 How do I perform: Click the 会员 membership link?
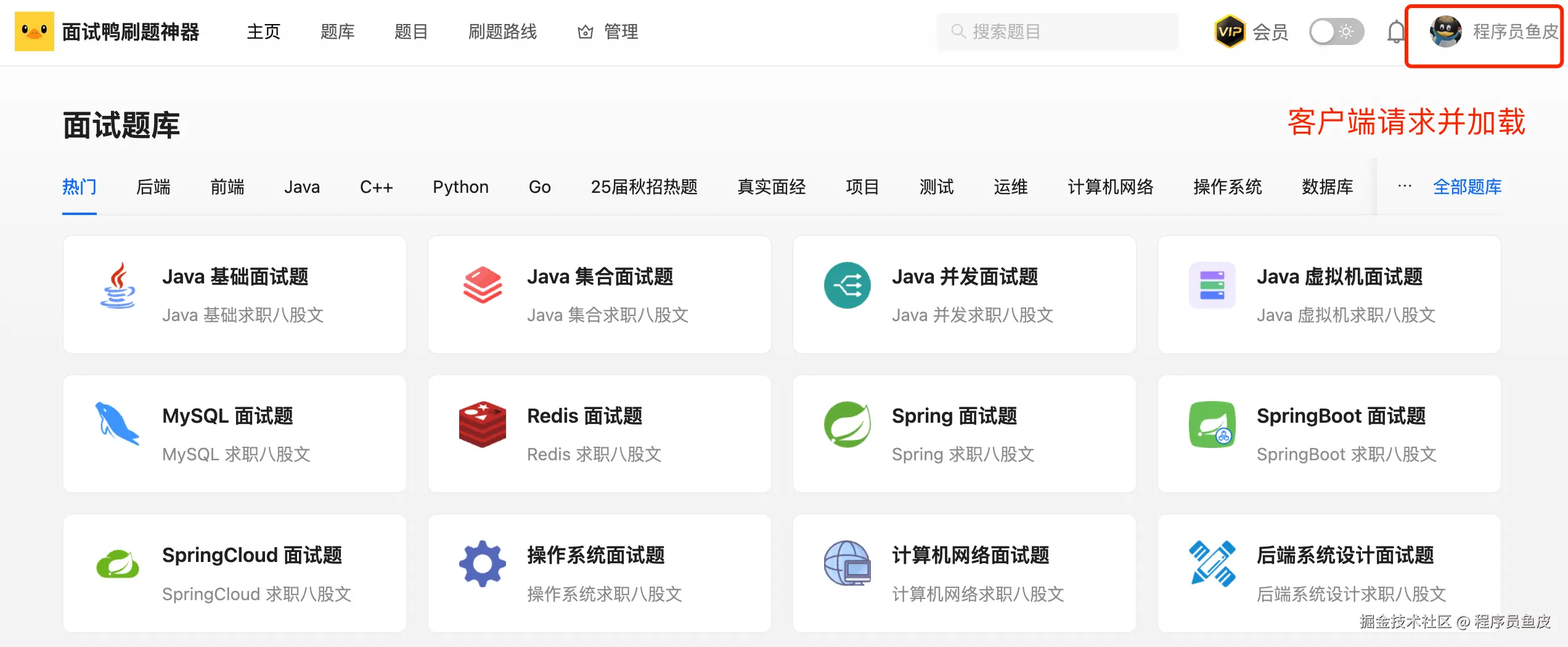pos(1270,31)
